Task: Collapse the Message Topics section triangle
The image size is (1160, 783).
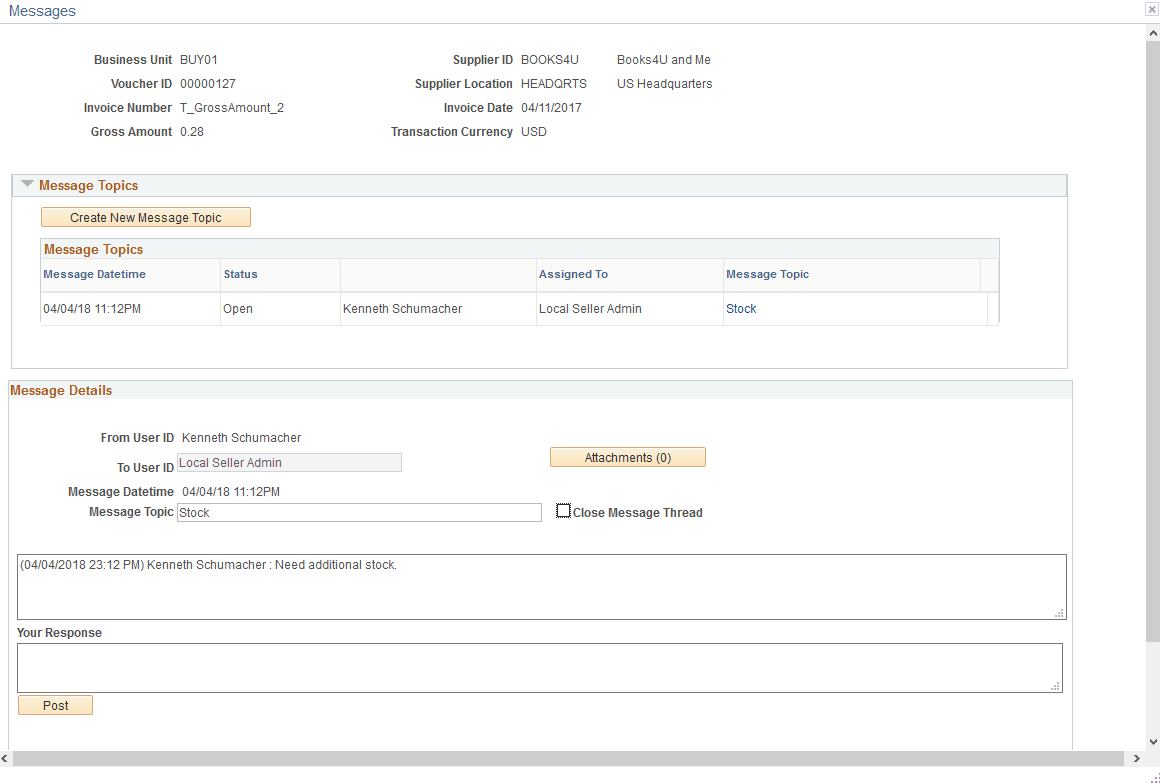Action: (x=27, y=184)
